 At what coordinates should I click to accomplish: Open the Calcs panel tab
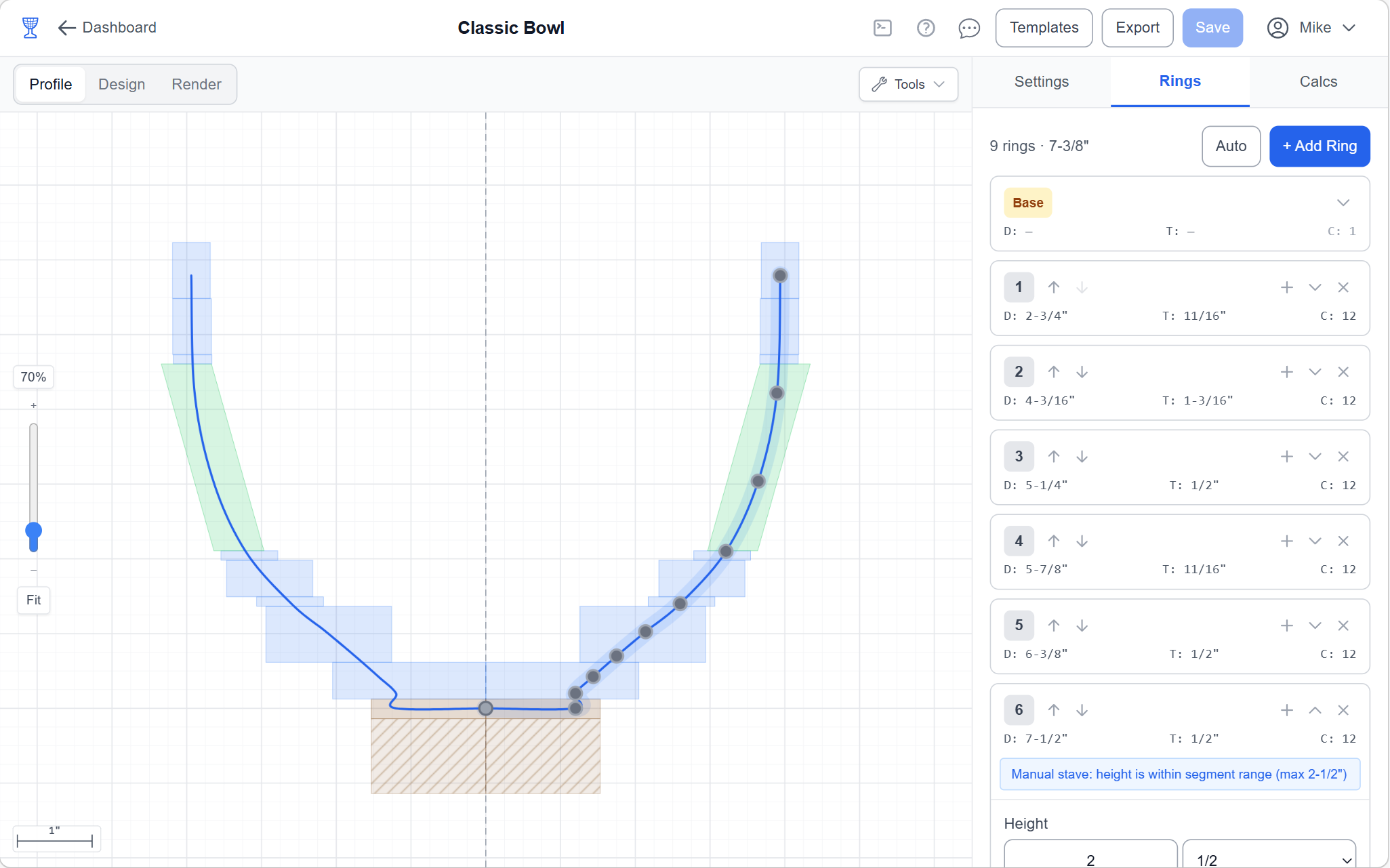click(1317, 81)
